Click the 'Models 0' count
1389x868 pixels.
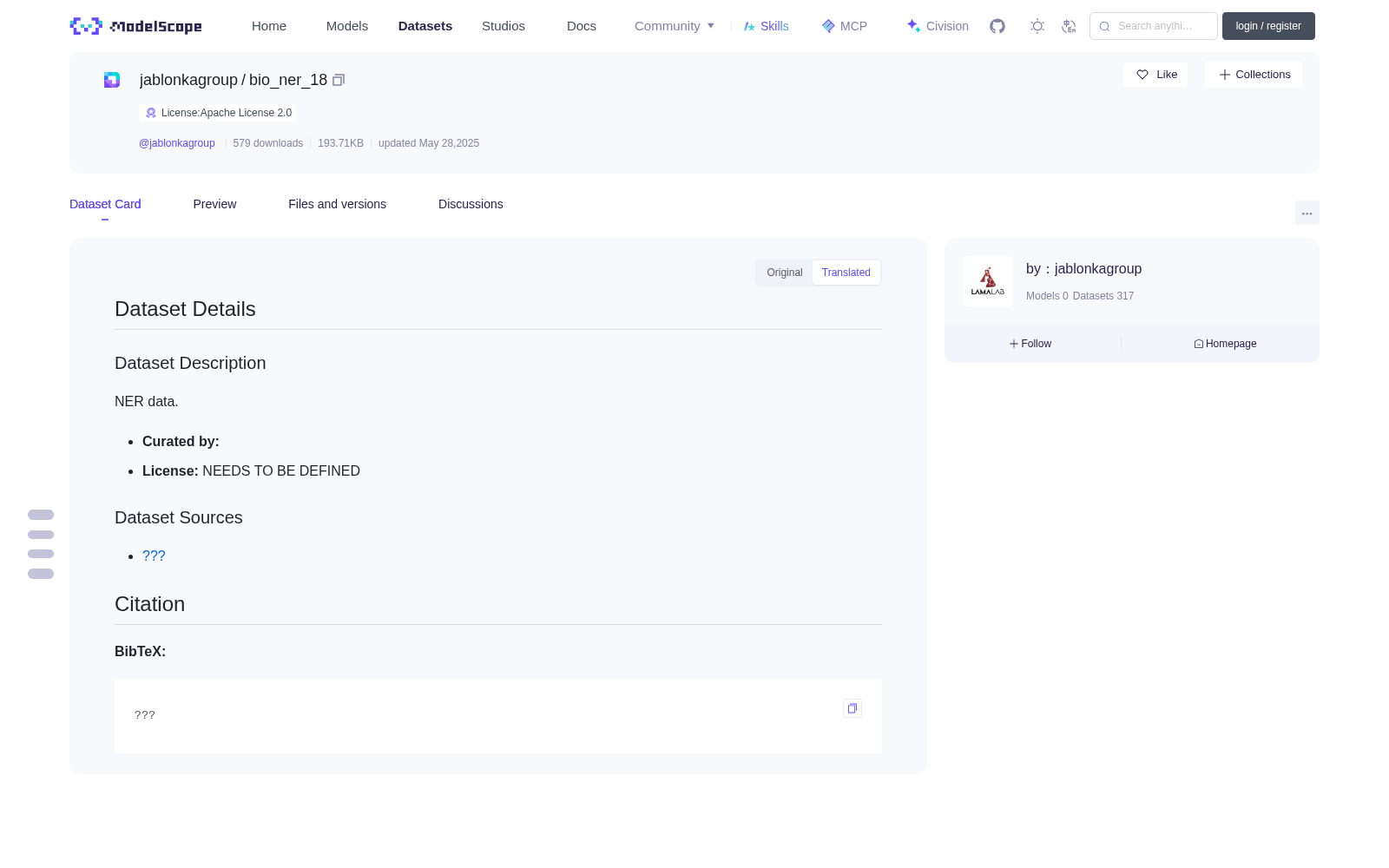[1047, 296]
